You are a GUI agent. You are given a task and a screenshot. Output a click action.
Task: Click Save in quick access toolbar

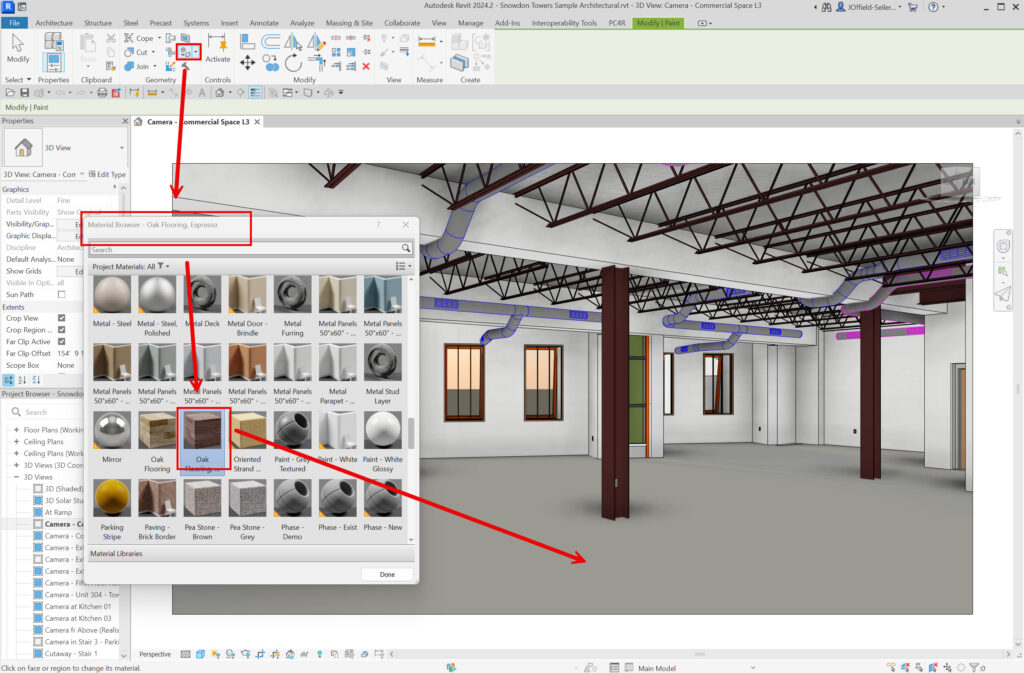click(25, 93)
